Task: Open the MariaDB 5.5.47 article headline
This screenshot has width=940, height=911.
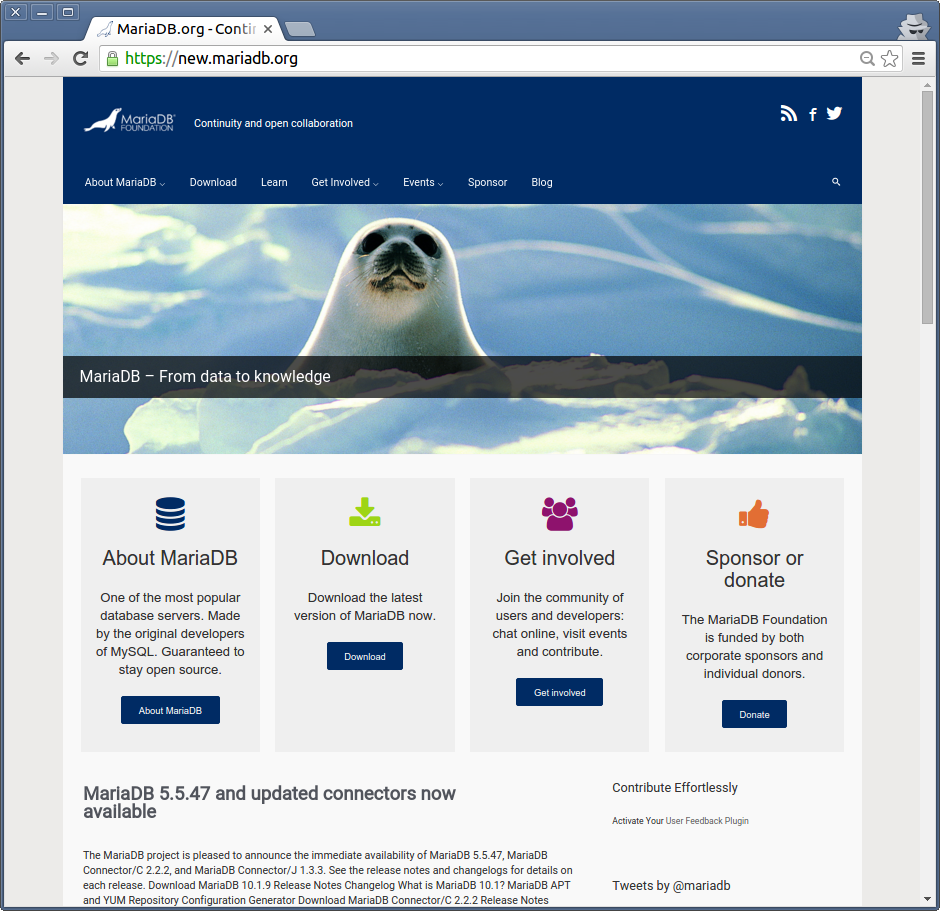Action: 269,802
